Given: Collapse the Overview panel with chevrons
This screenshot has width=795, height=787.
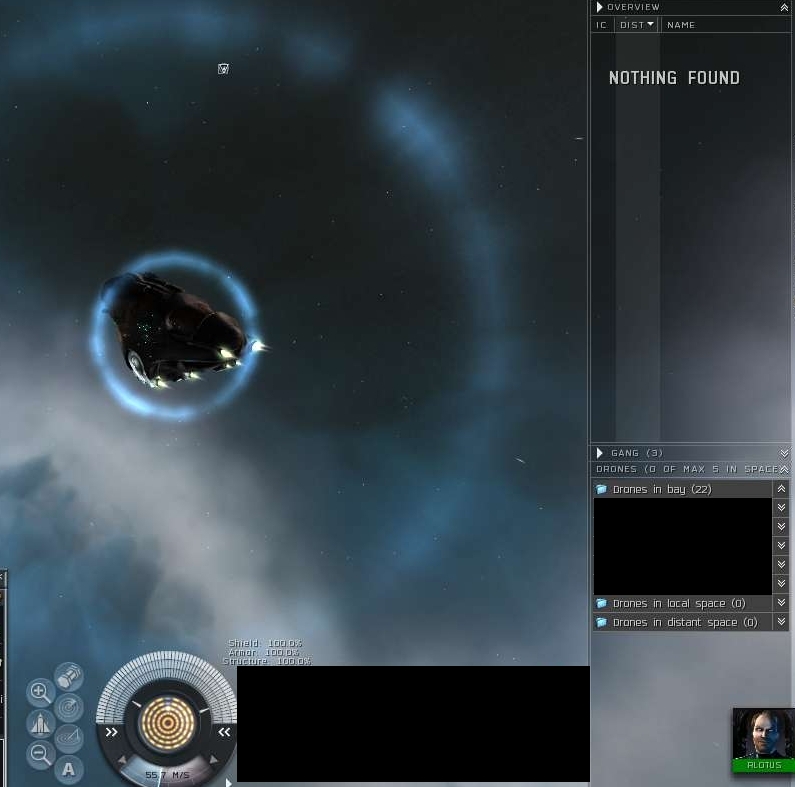Looking at the screenshot, I should click(784, 7).
